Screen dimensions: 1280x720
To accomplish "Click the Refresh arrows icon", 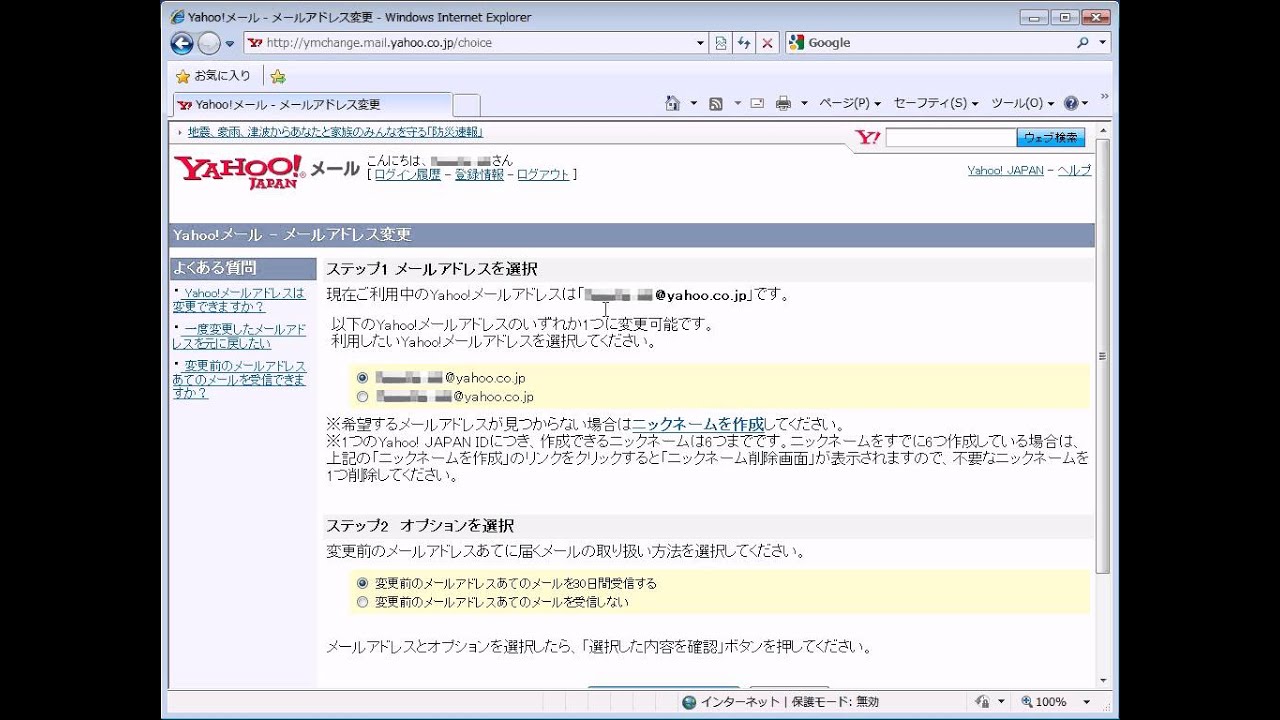I will click(744, 43).
